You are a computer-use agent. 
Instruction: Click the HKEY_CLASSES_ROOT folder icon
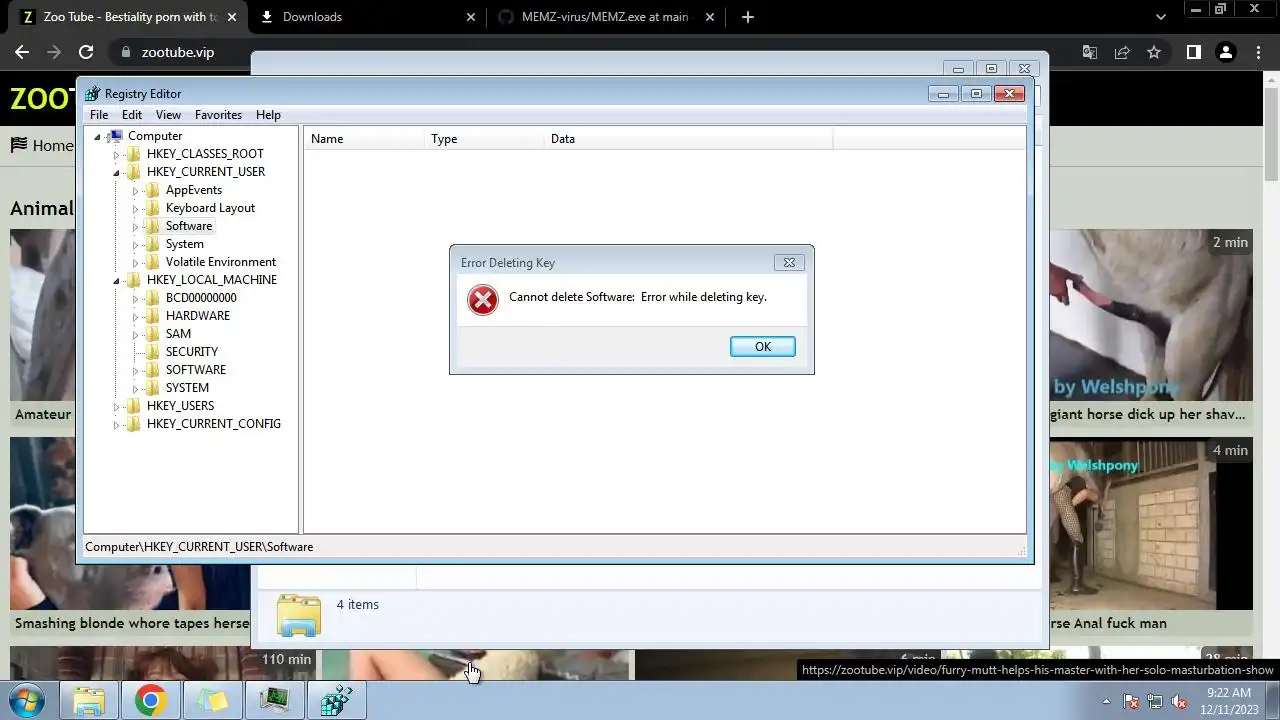[x=134, y=154]
